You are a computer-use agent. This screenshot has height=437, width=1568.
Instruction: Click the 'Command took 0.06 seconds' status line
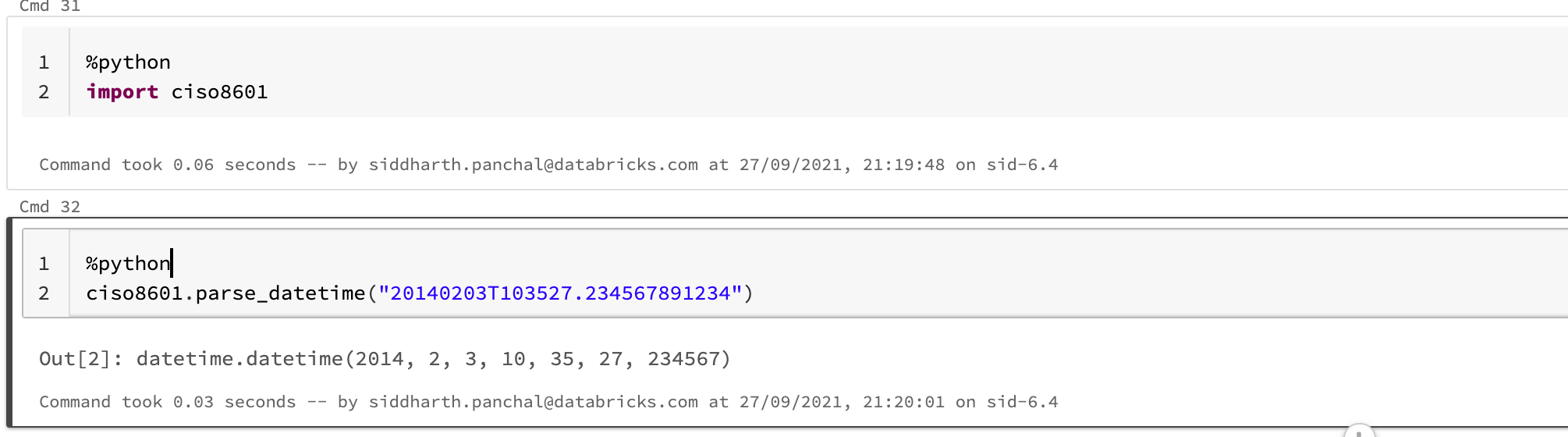[x=167, y=165]
